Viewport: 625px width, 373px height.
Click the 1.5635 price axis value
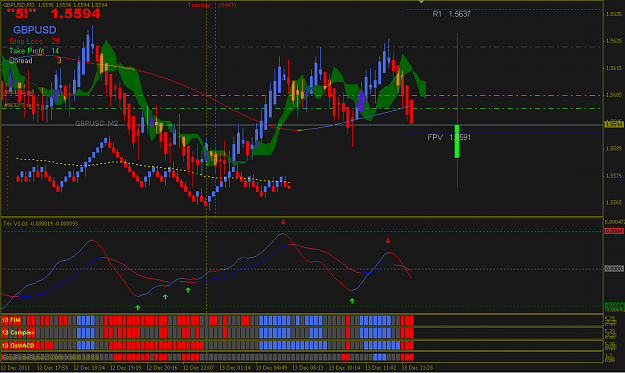coord(614,14)
